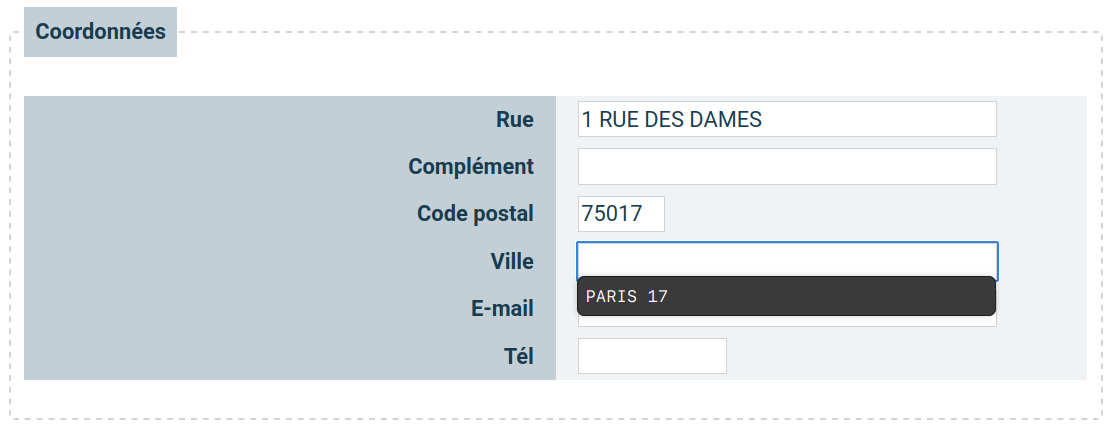Click the Code postal label
The height and width of the screenshot is (428, 1111).
475,214
